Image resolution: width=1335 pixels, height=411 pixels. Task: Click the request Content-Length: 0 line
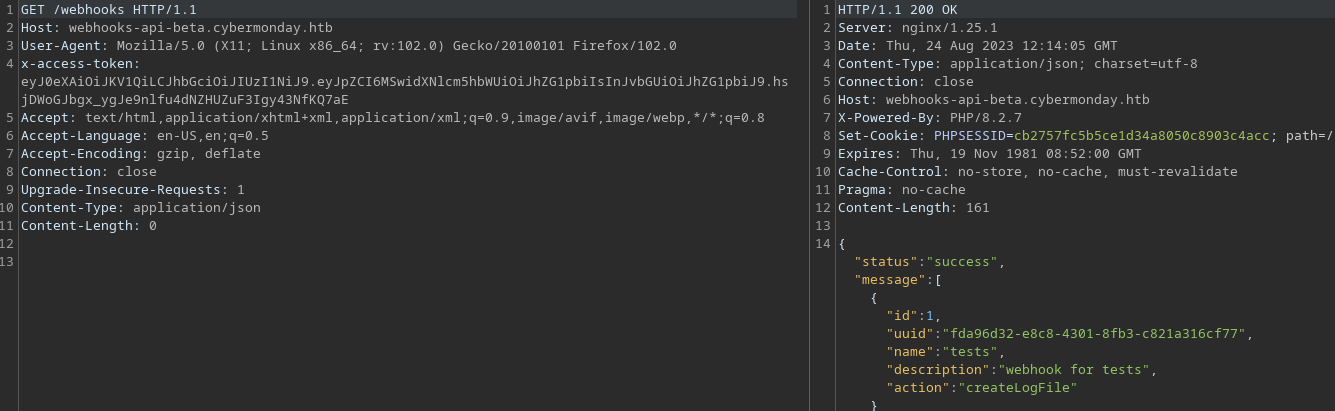(x=88, y=225)
